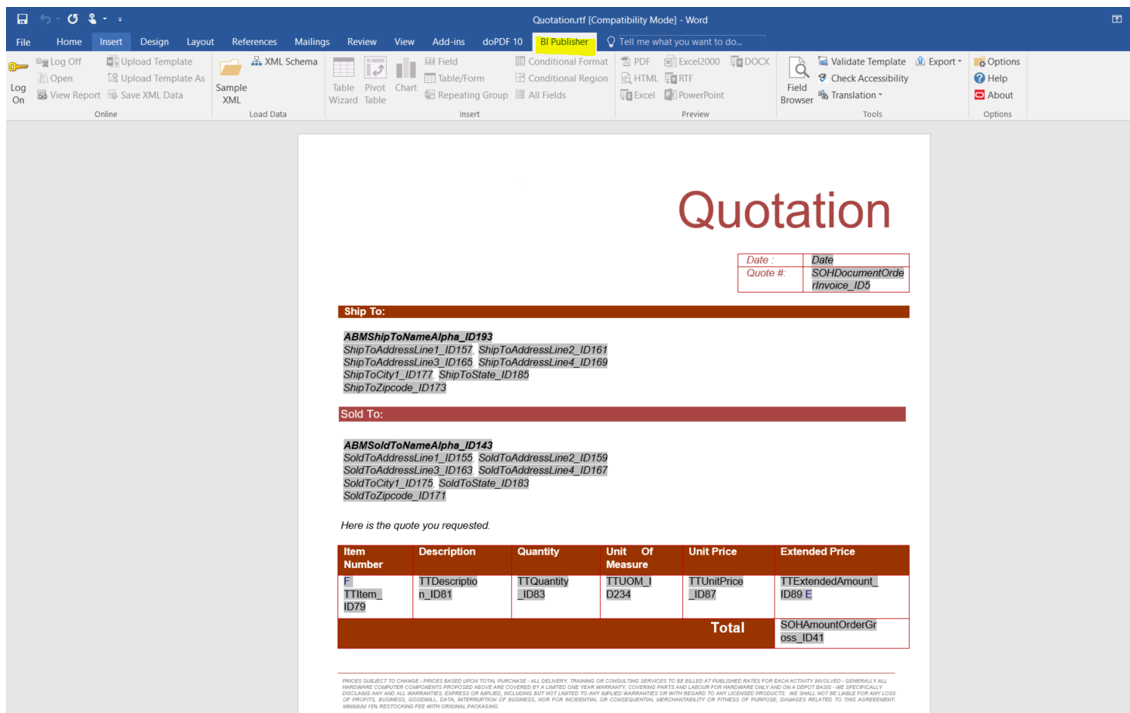Click XML Schema button
1130x713 pixels.
(x=284, y=62)
